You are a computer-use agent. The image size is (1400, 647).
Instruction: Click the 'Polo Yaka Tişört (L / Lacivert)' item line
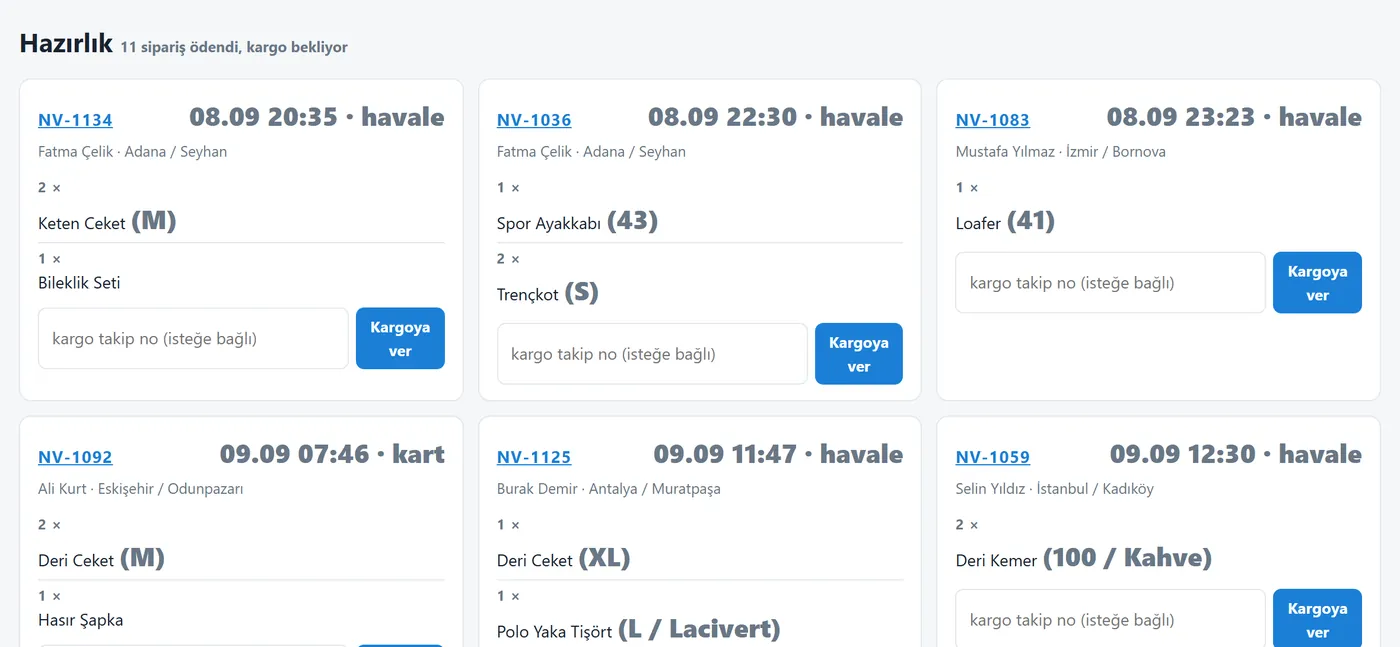[638, 630]
